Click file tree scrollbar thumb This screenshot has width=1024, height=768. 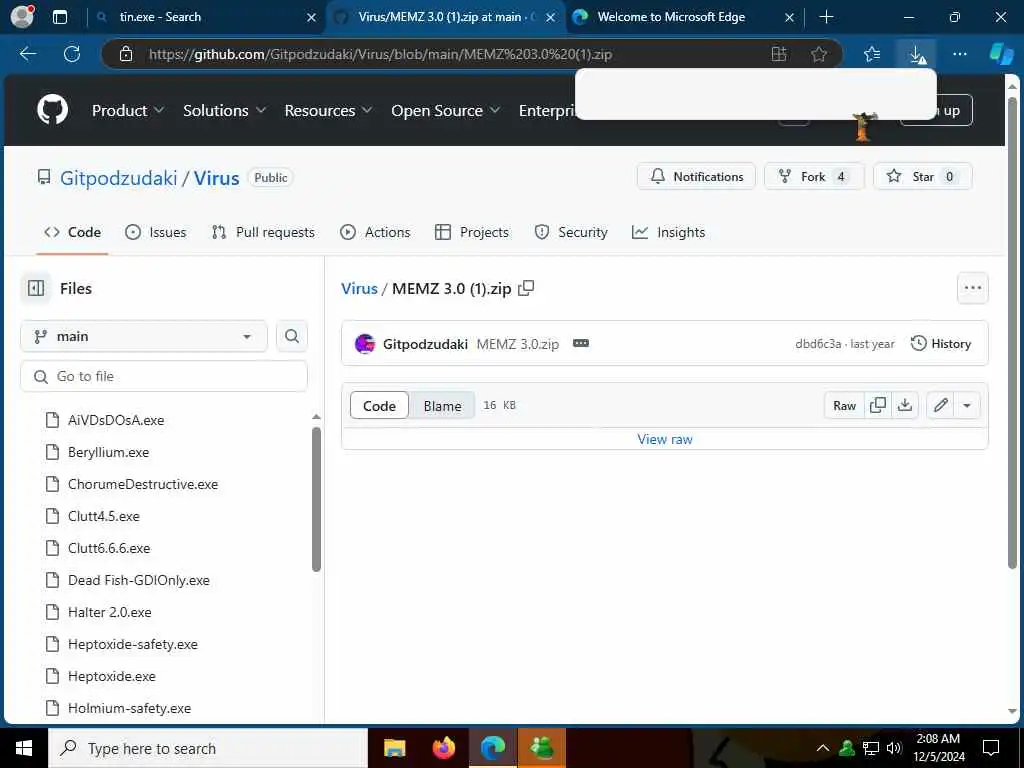[x=316, y=500]
